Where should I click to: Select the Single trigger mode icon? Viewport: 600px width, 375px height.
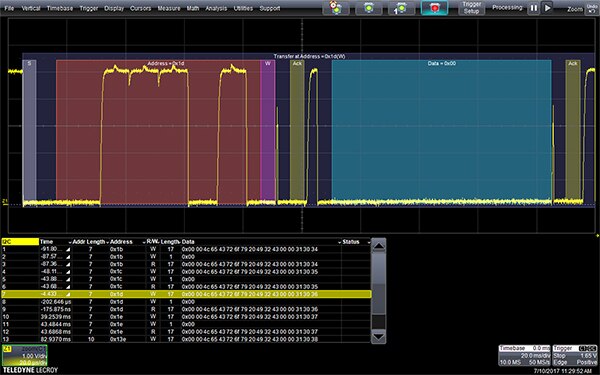click(401, 8)
